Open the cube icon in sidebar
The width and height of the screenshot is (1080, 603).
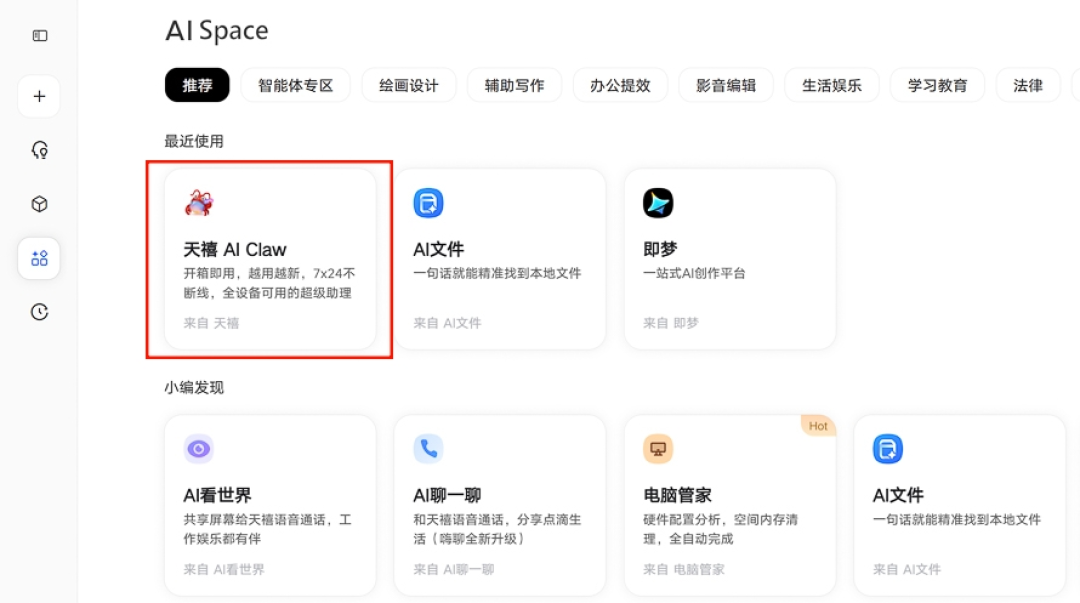[x=39, y=204]
